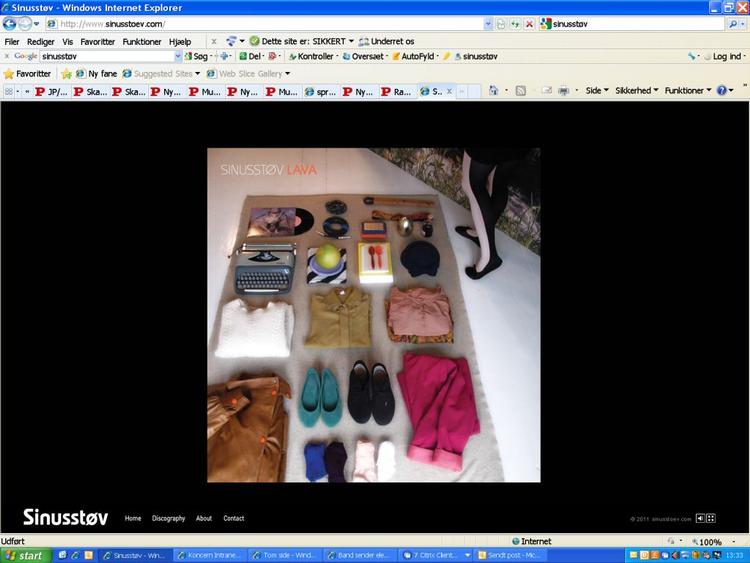The image size is (750, 563).
Task: Open the Ny fane favorite link
Action: (97, 74)
